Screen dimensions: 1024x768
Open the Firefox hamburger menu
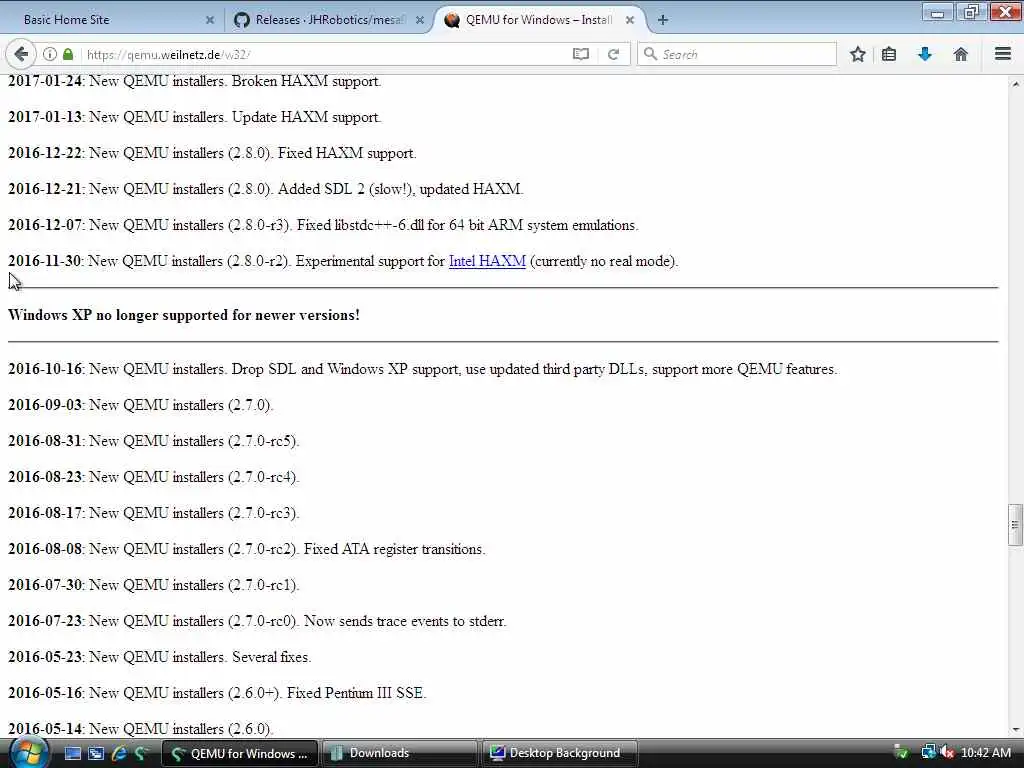tap(1002, 54)
